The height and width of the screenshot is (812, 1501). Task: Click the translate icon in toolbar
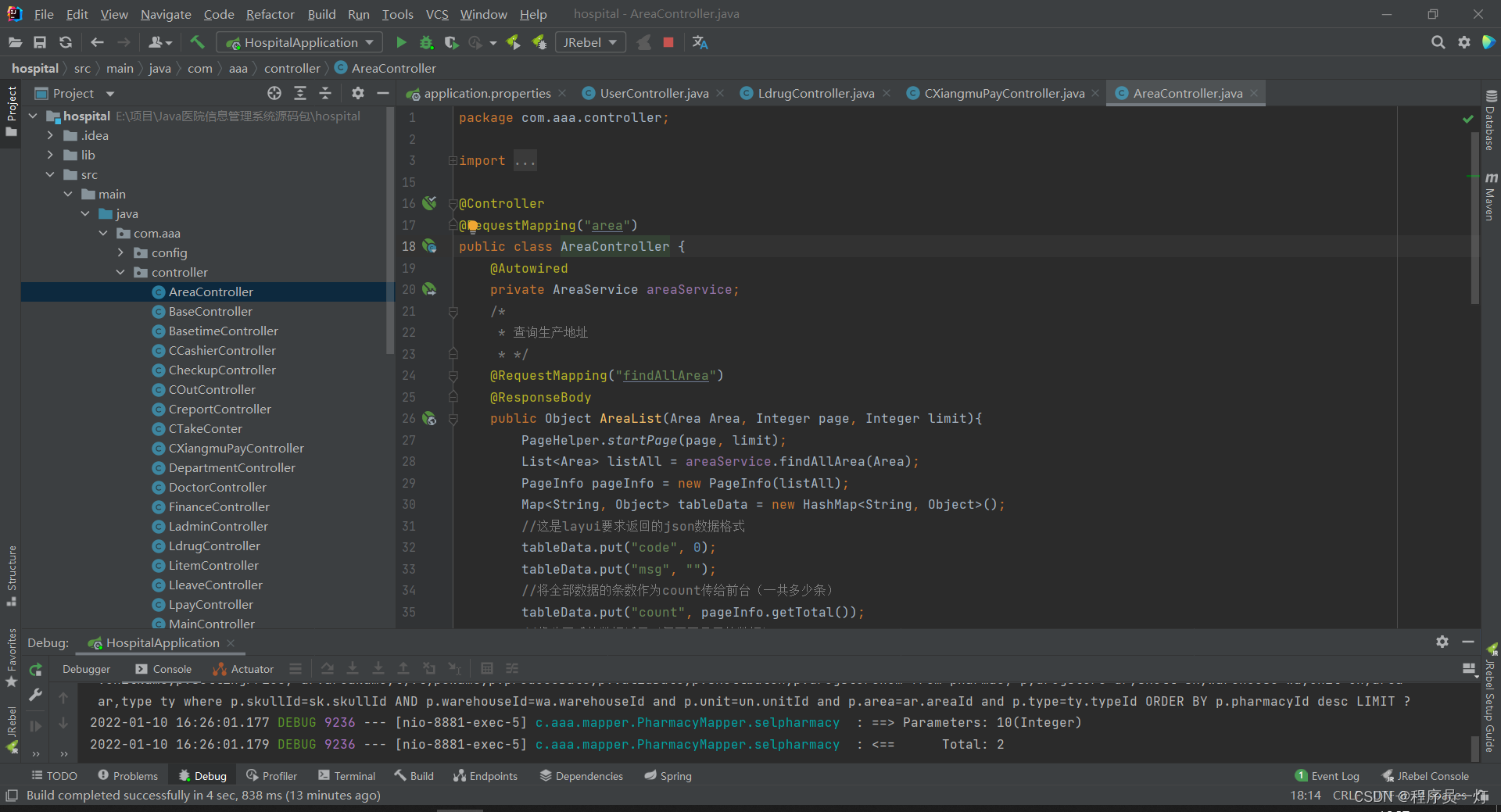coord(700,42)
